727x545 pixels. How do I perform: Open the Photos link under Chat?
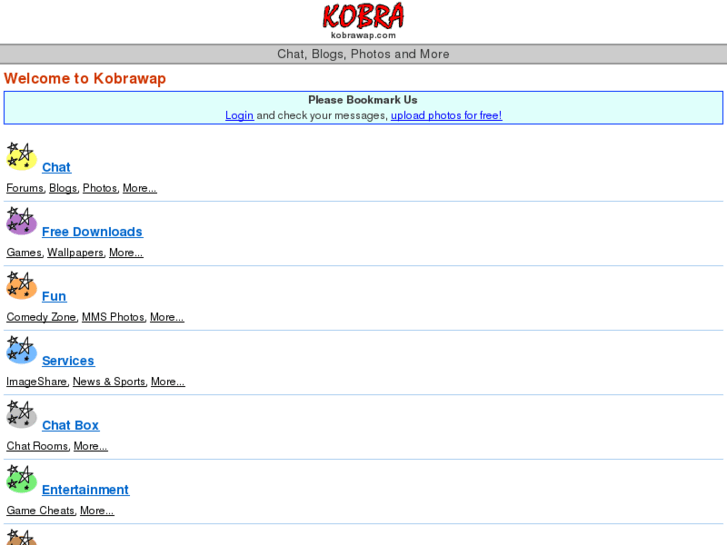point(100,188)
